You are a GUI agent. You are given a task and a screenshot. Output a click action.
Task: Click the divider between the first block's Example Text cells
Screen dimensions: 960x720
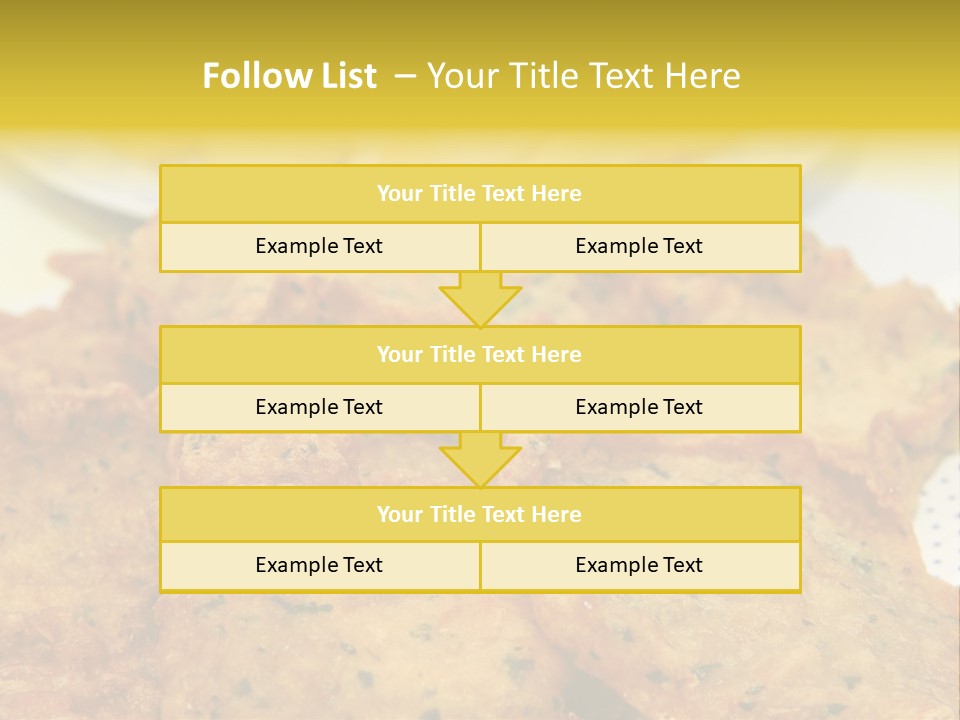(480, 247)
